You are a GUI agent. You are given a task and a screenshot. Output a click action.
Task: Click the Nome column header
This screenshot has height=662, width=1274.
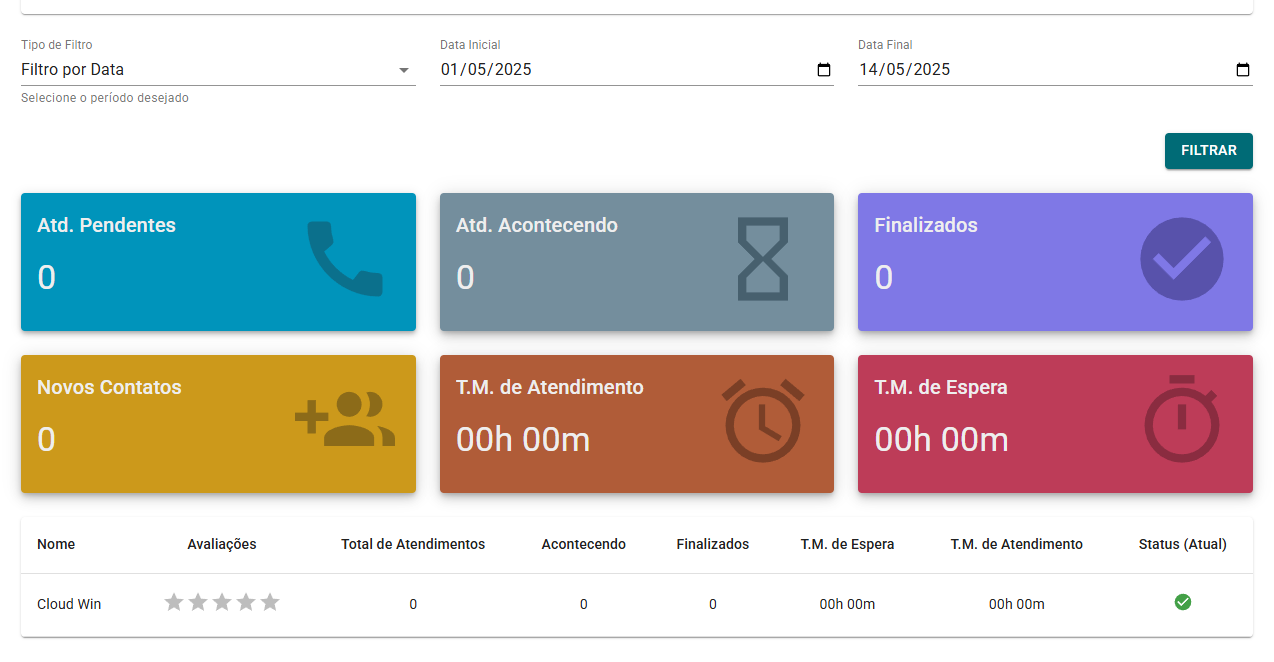[56, 544]
